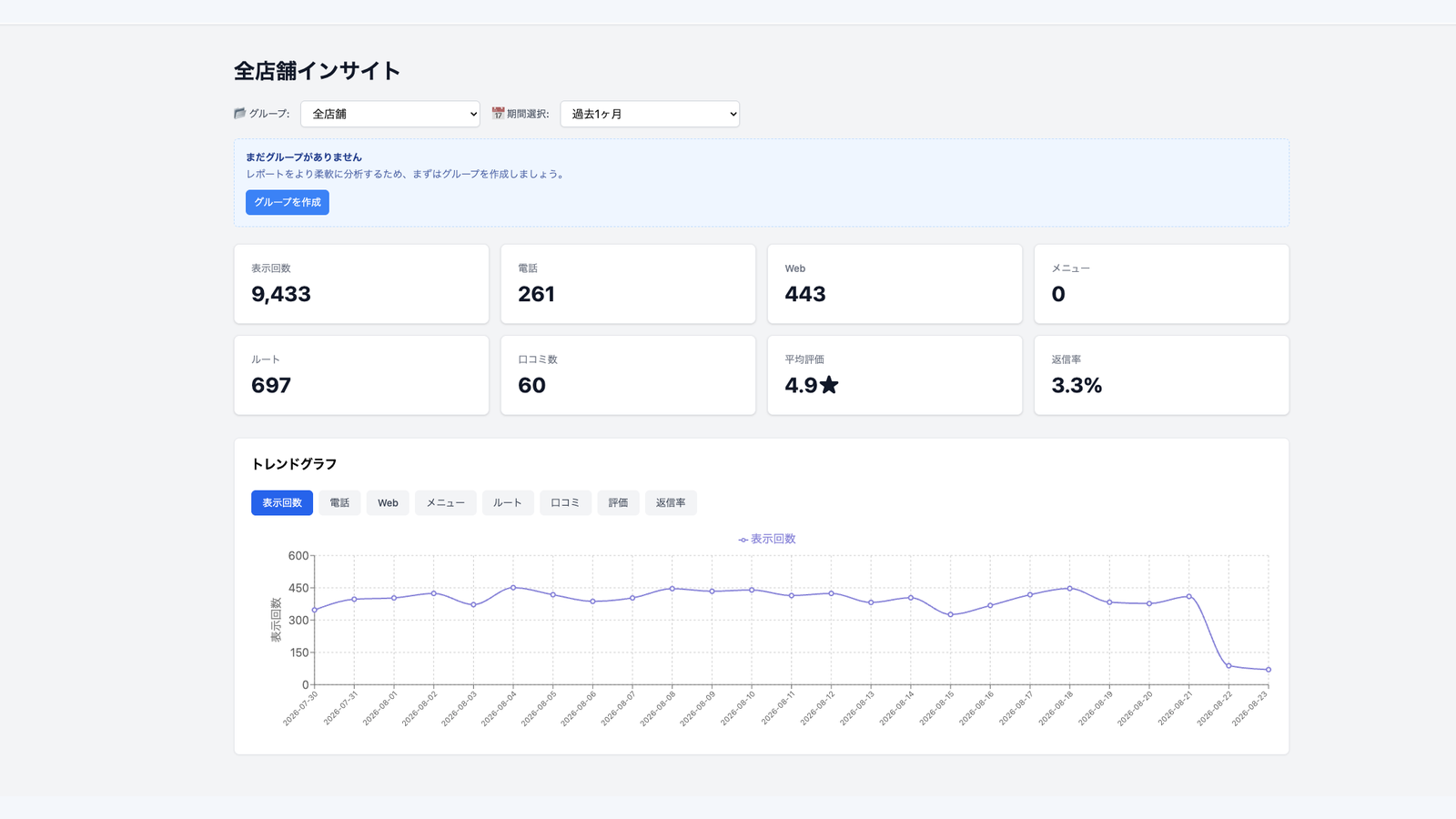Click the まだグループがありません notice heading
This screenshot has height=819, width=1456.
tap(304, 157)
